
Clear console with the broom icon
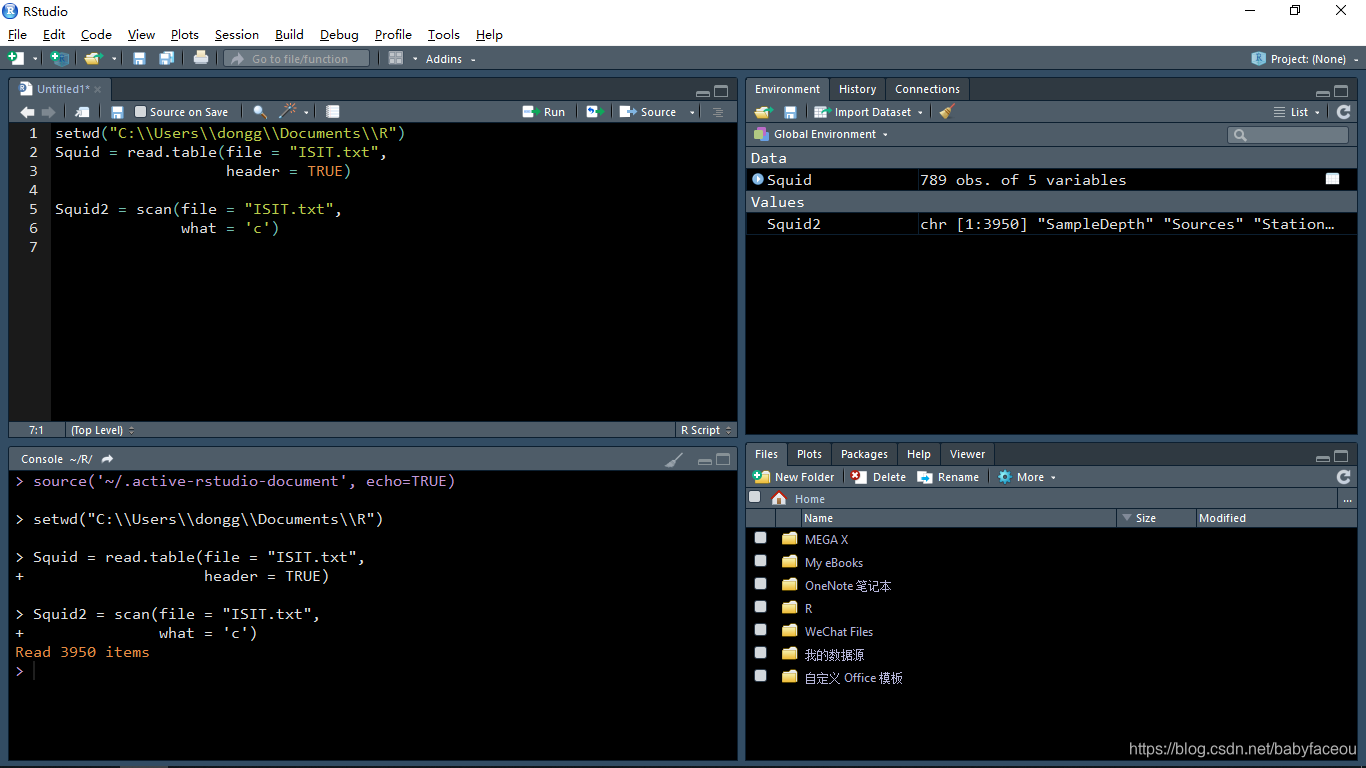(675, 459)
